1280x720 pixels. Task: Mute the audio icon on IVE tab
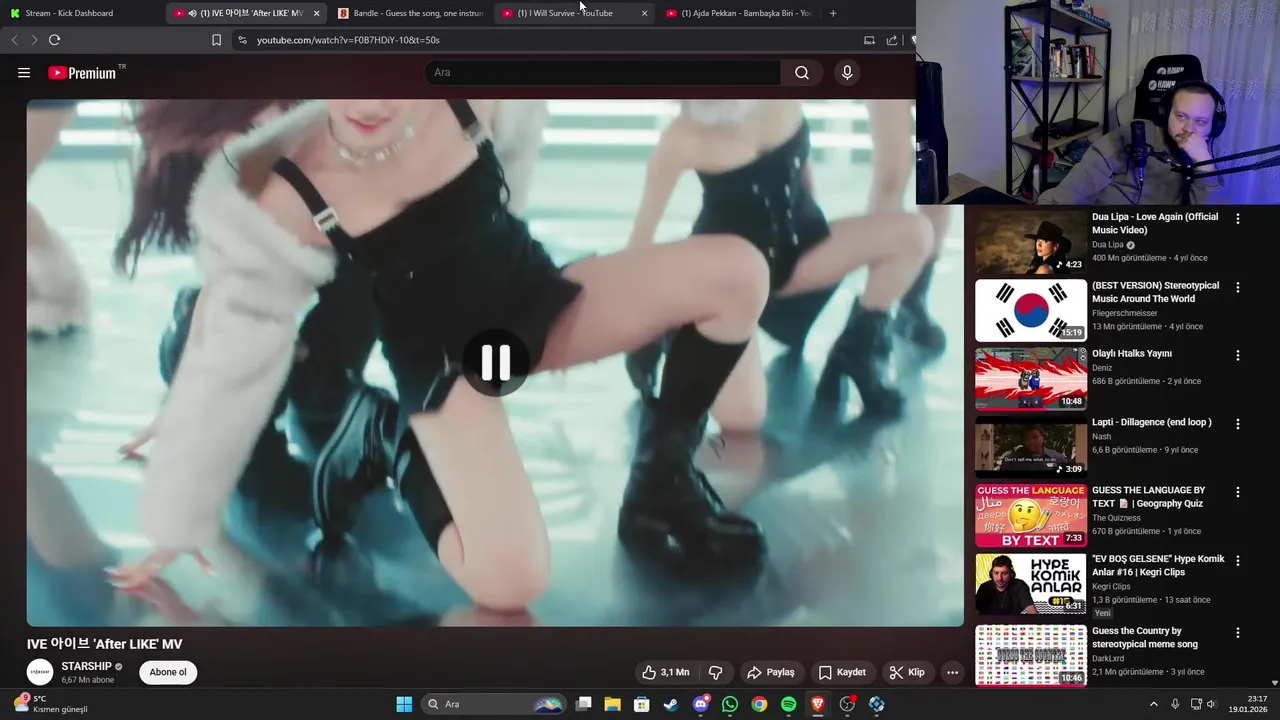point(192,13)
